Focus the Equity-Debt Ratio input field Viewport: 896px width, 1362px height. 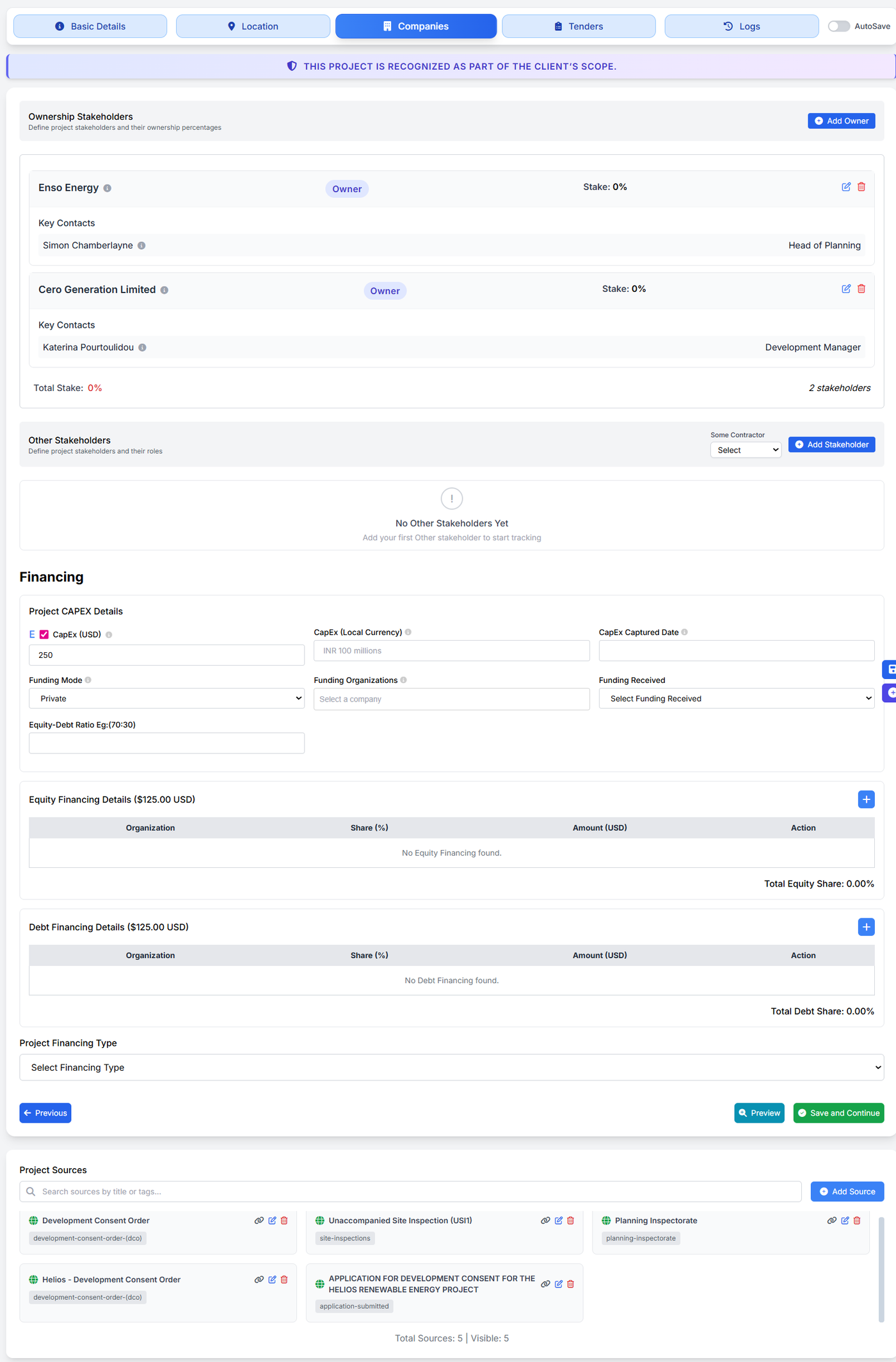tap(166, 743)
